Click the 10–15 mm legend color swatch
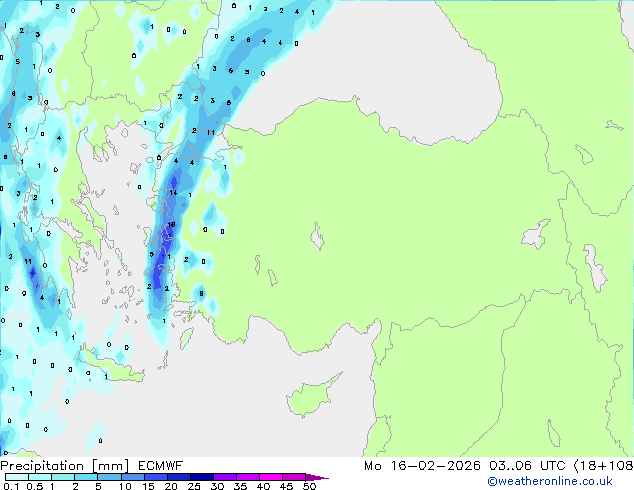Image resolution: width=634 pixels, height=490 pixels. coord(133,477)
